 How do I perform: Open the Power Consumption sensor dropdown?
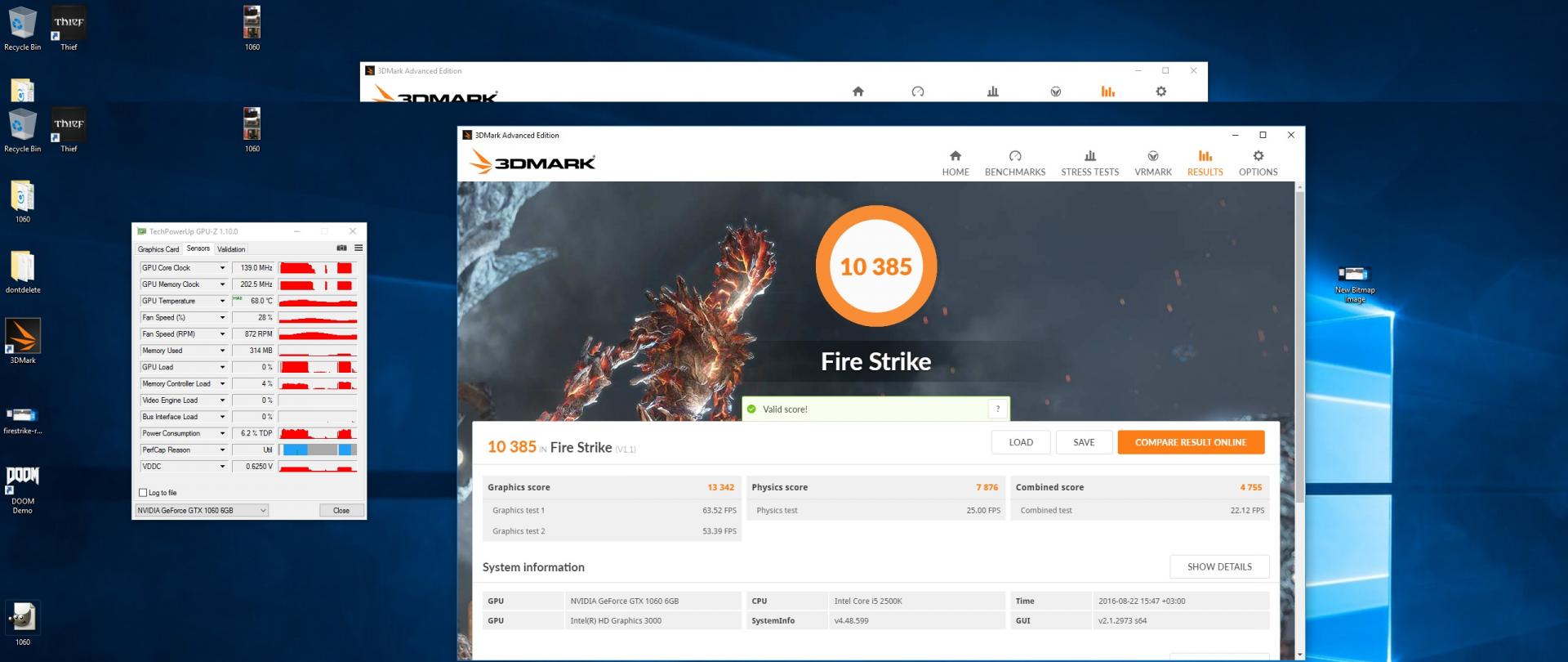222,433
